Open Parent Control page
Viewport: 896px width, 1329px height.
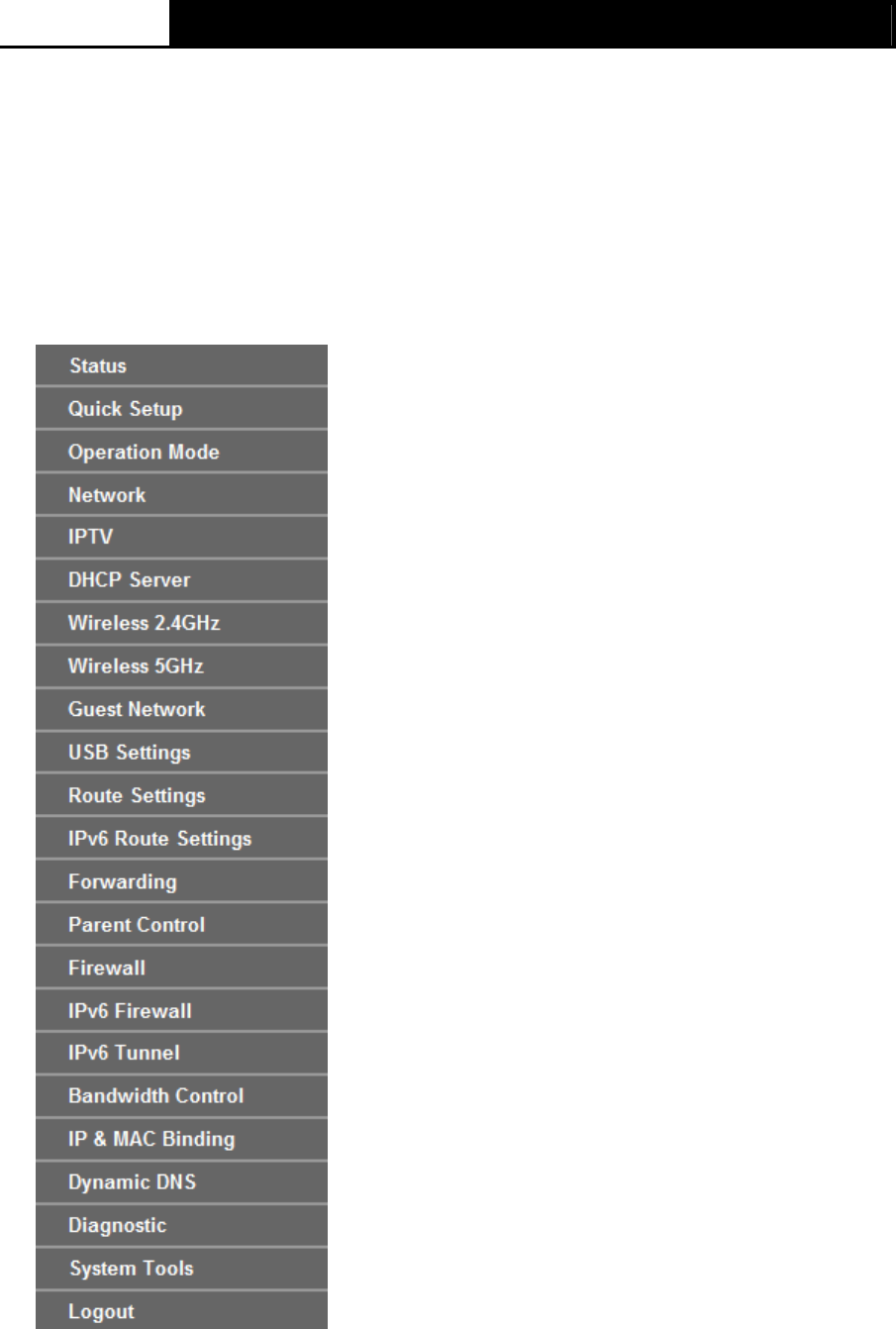pos(181,925)
